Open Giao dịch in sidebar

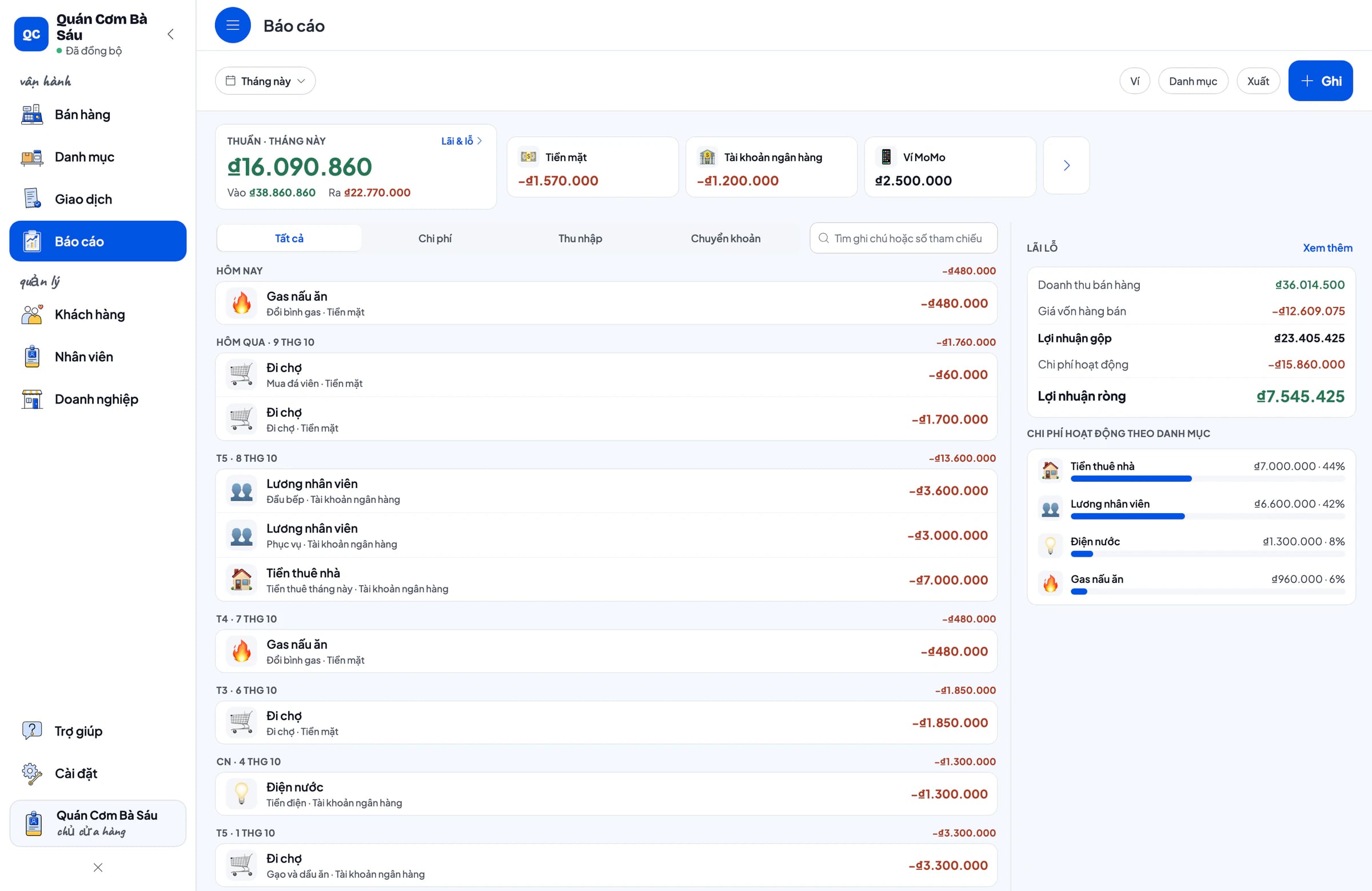click(x=98, y=199)
